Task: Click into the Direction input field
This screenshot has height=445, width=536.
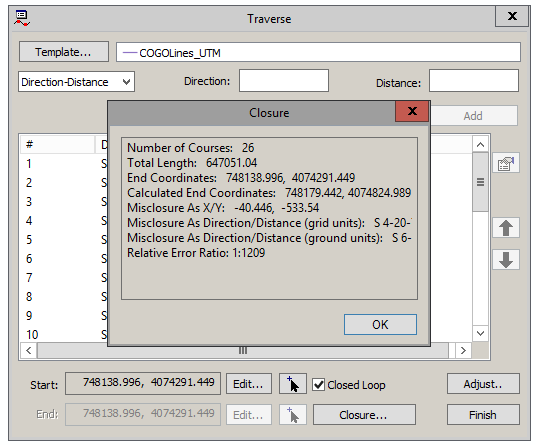Action: pyautogui.click(x=284, y=81)
